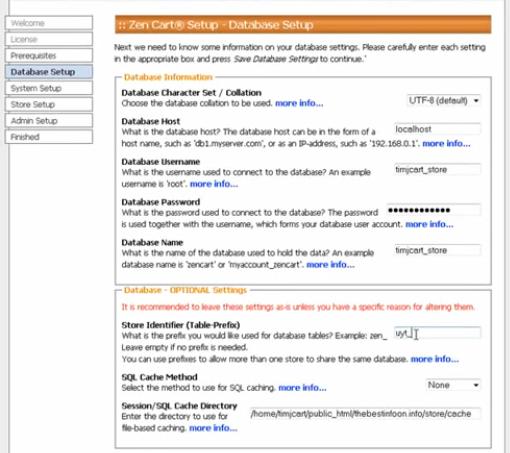Click the Session/SQL Cache Directory field

click(365, 414)
